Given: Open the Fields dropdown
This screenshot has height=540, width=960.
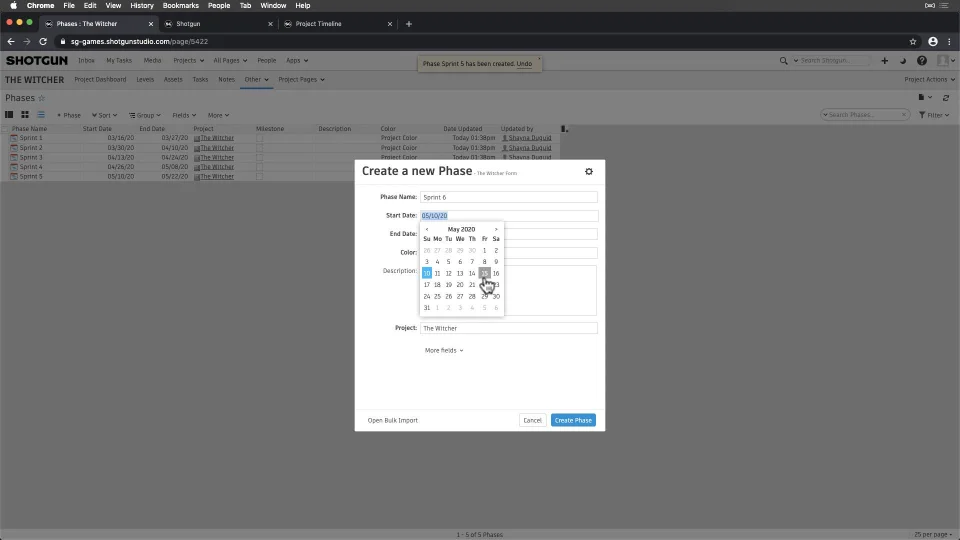Looking at the screenshot, I should click(184, 115).
